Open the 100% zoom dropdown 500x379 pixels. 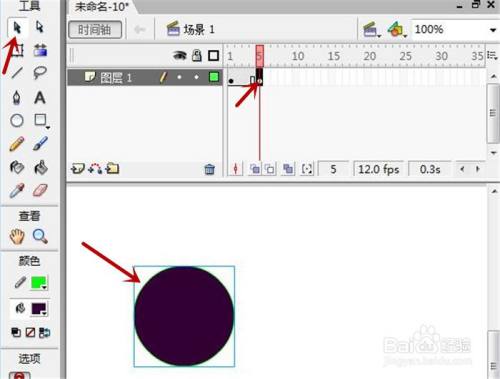click(x=493, y=30)
